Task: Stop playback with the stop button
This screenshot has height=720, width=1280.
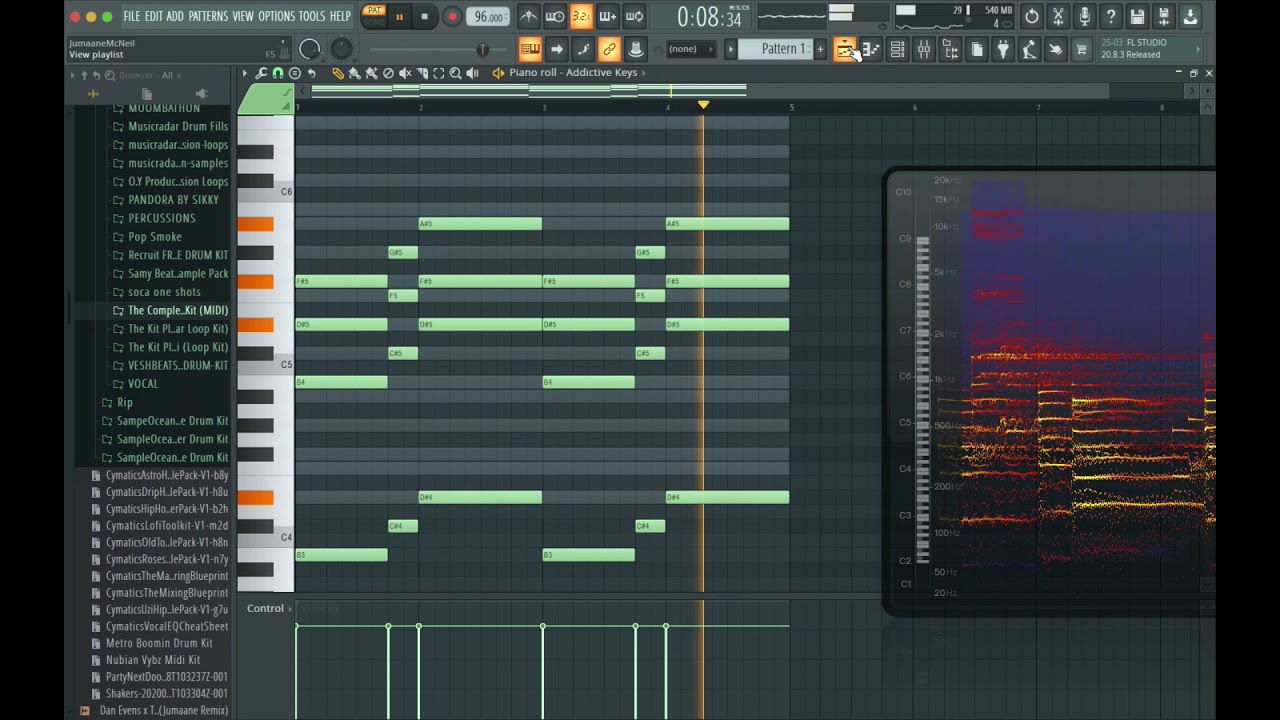Action: (424, 17)
